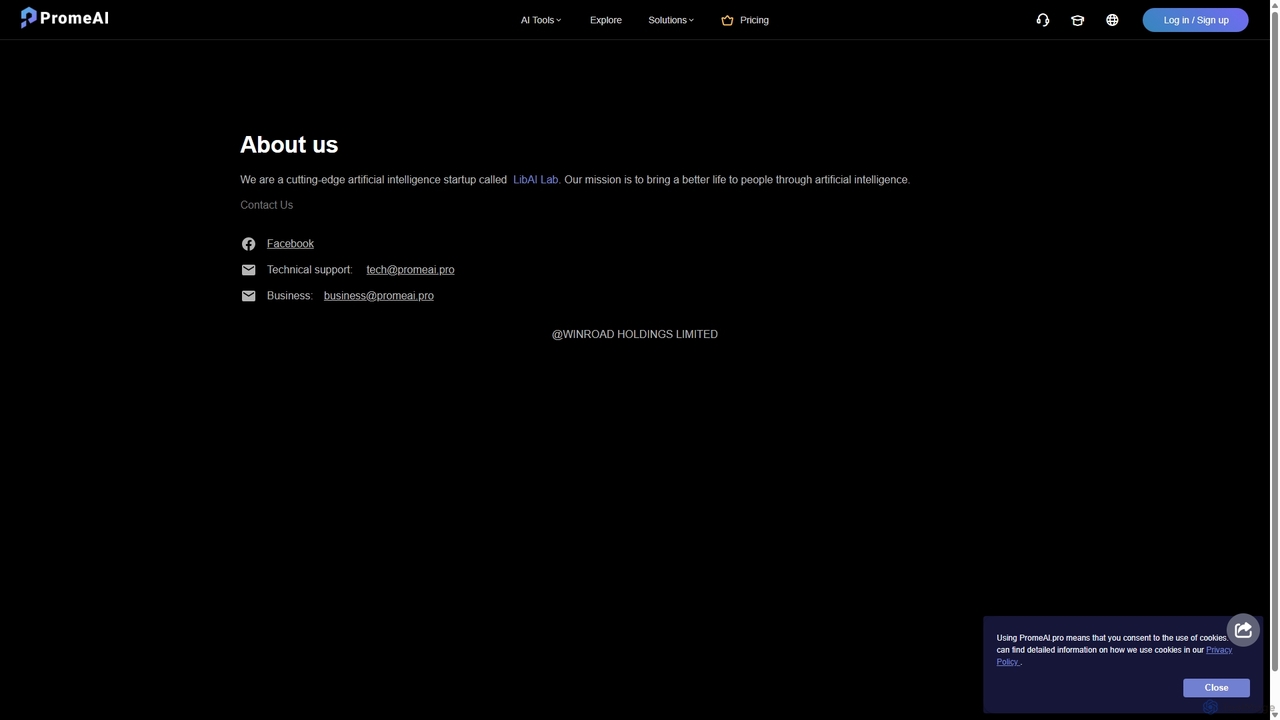The image size is (1280, 720).
Task: Click the floating share arrow icon
Action: (1243, 630)
